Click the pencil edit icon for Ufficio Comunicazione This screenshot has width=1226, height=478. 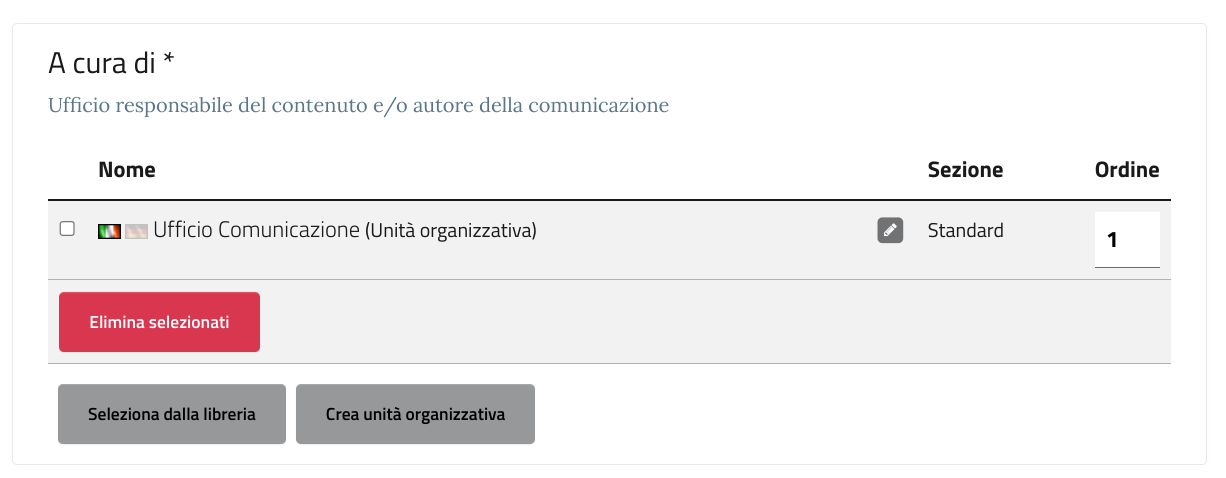coord(890,230)
